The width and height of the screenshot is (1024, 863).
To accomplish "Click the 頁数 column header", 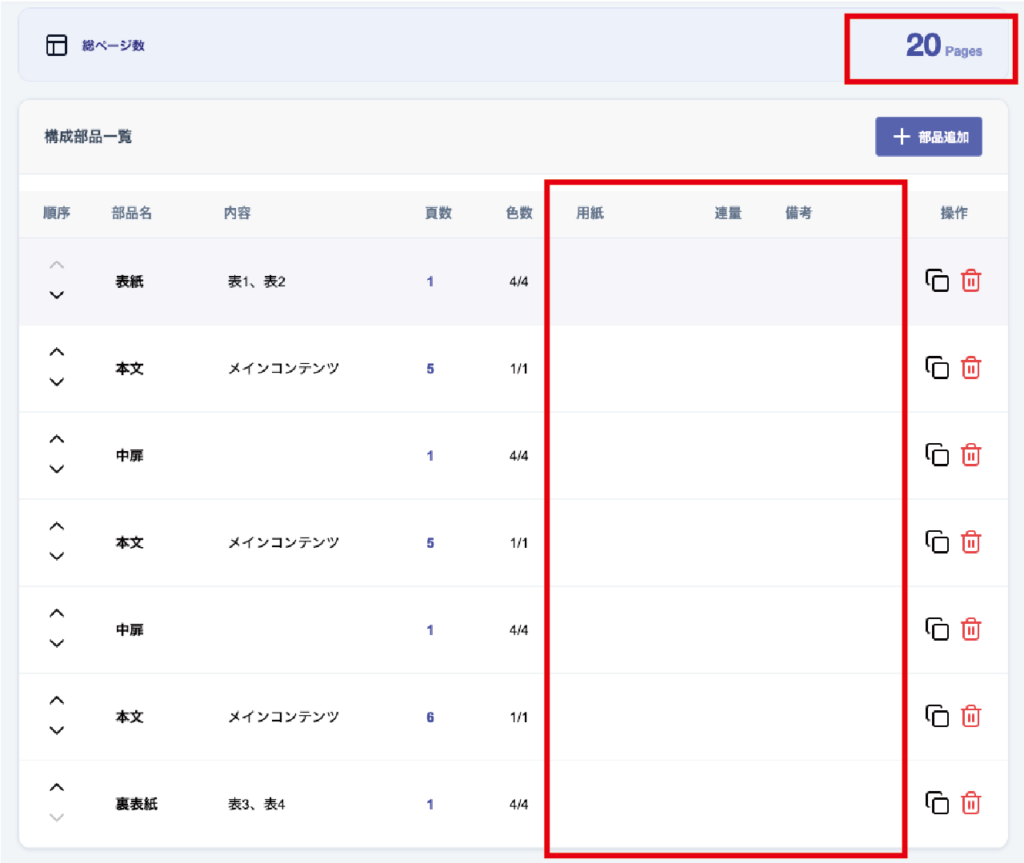I will [x=438, y=213].
